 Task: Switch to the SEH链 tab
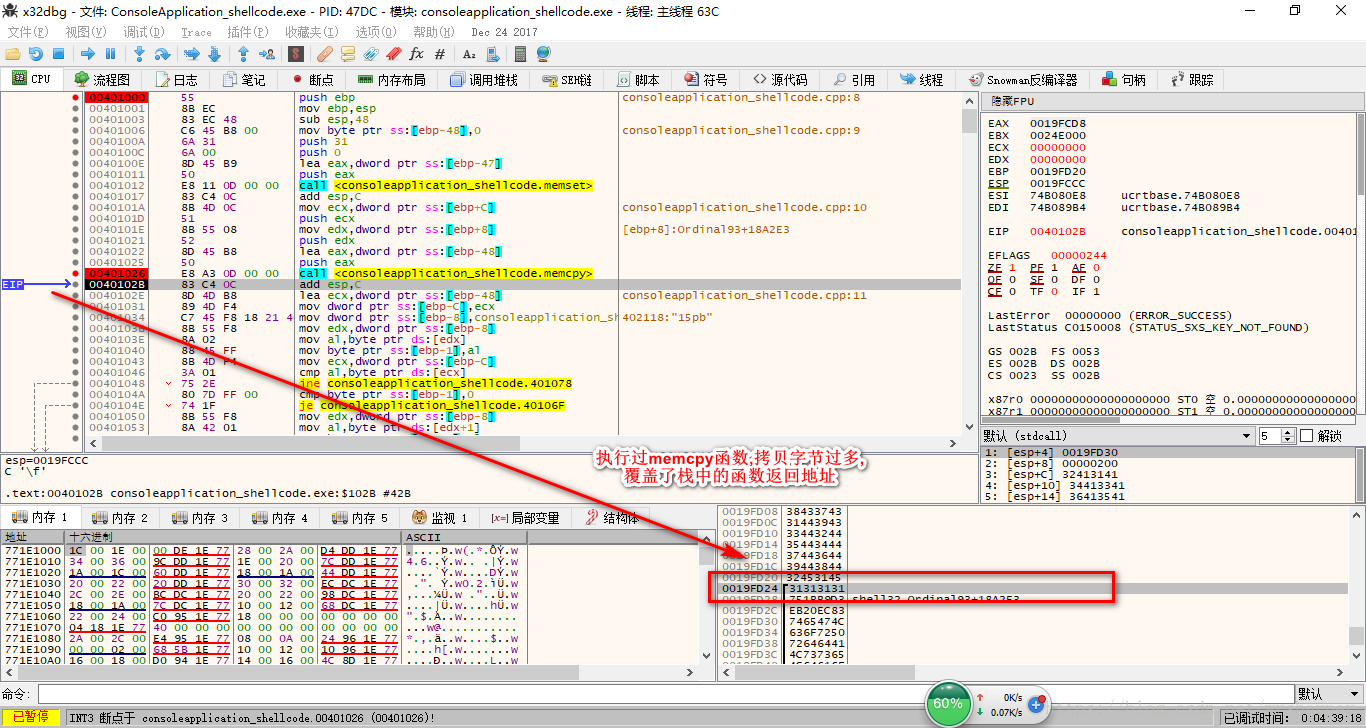pyautogui.click(x=567, y=79)
